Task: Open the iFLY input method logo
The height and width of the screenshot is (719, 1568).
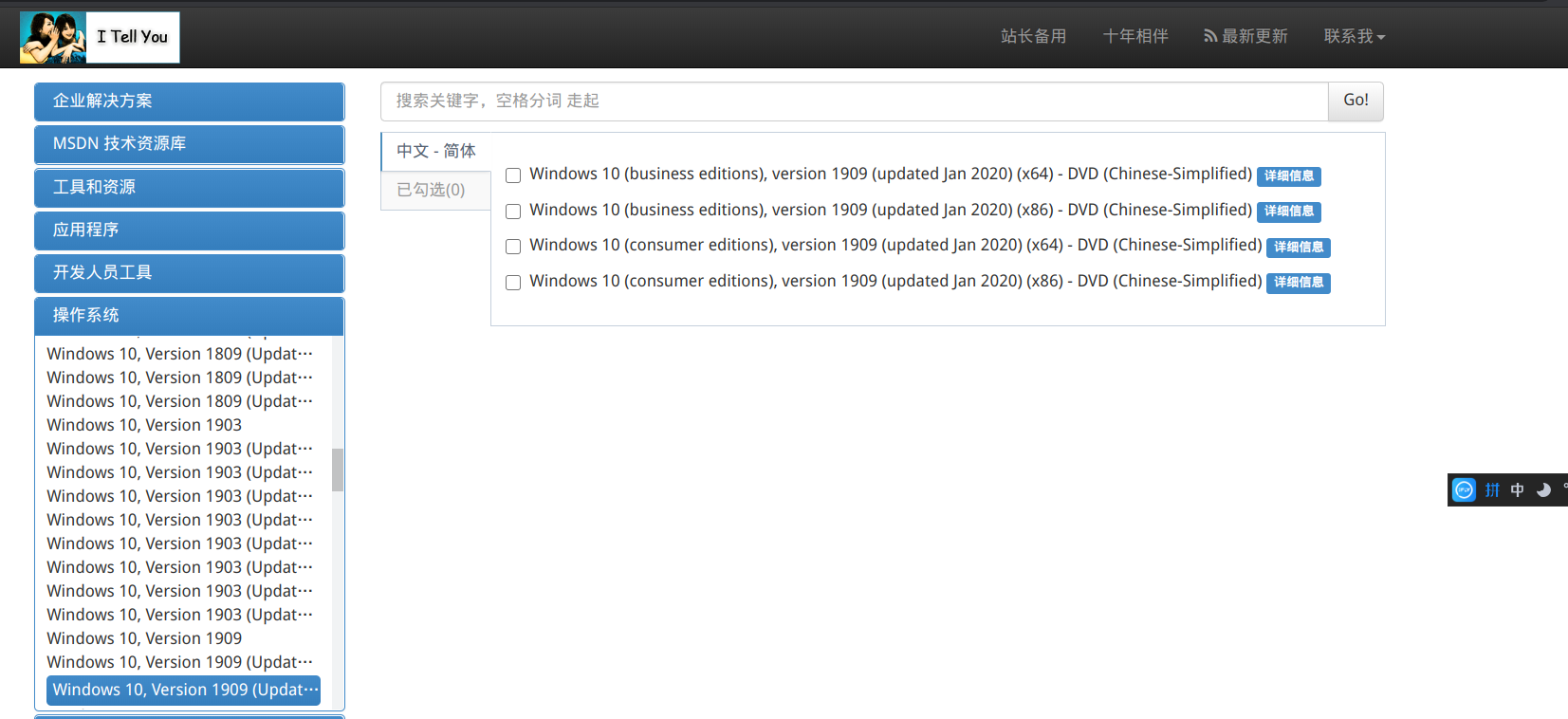Action: click(x=1465, y=489)
